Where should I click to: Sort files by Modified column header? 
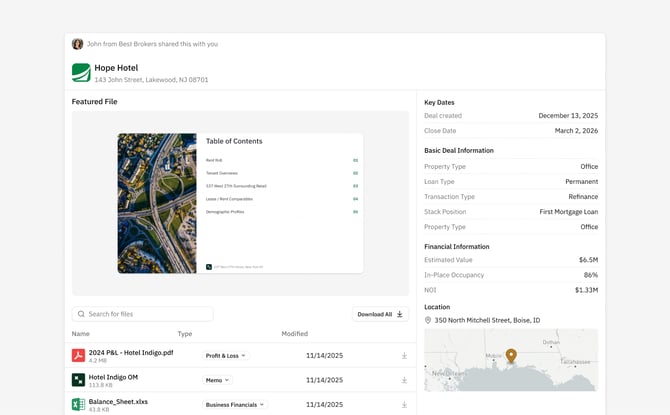click(294, 334)
